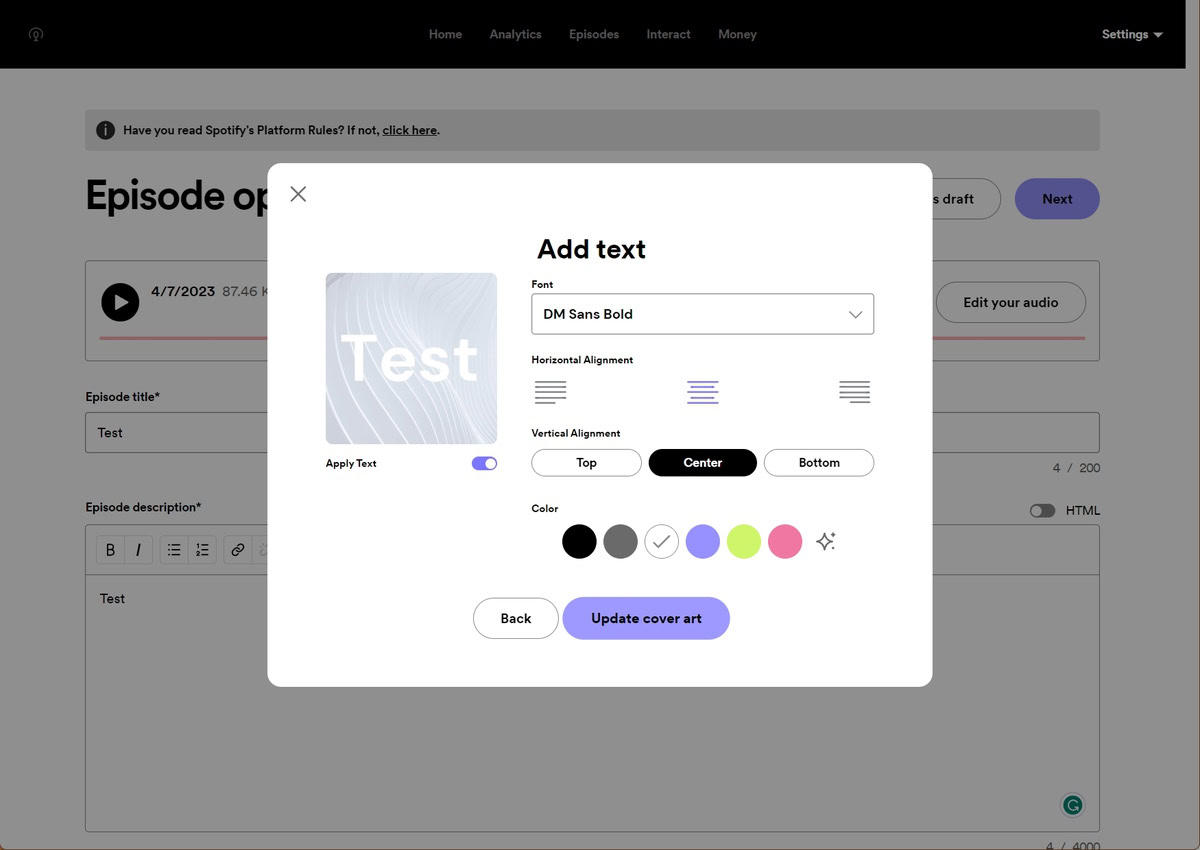
Task: Choose pink text color swatch
Action: (785, 541)
